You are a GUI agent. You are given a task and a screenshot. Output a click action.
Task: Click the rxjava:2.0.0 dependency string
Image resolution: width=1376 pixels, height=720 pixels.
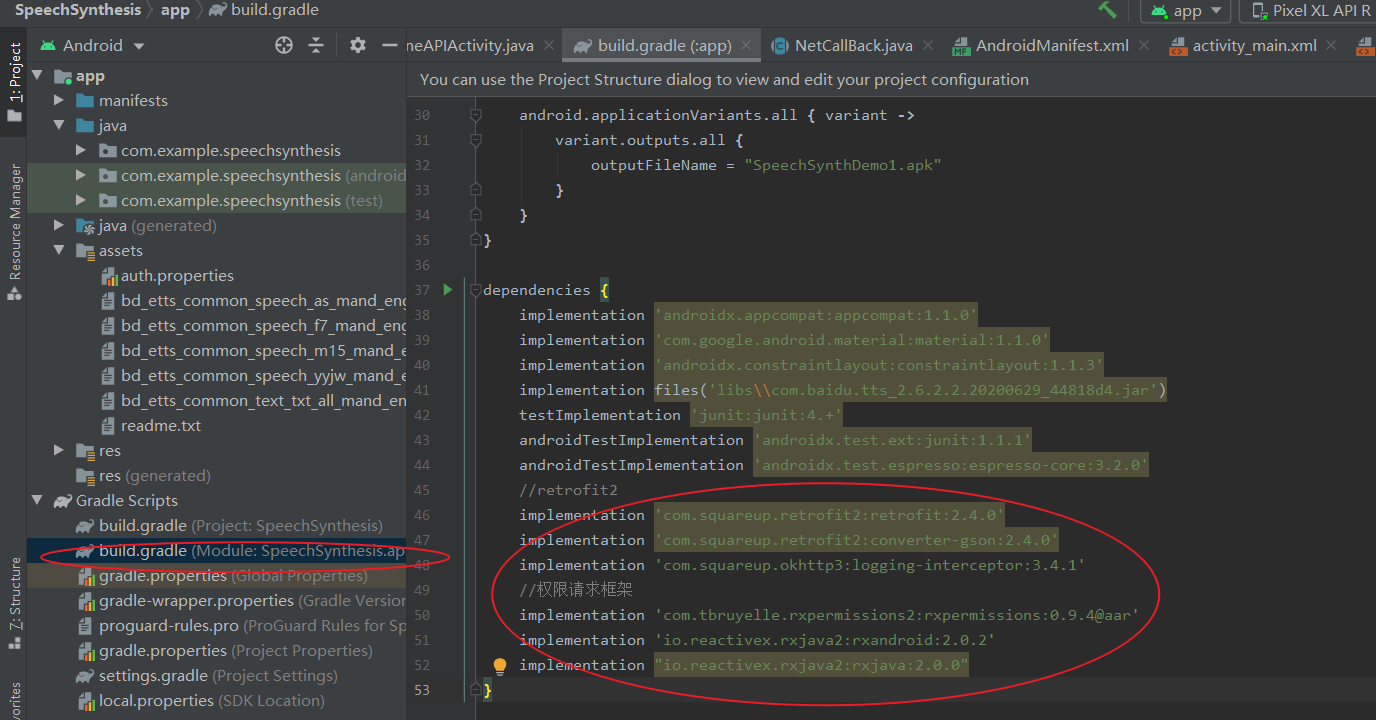(812, 665)
